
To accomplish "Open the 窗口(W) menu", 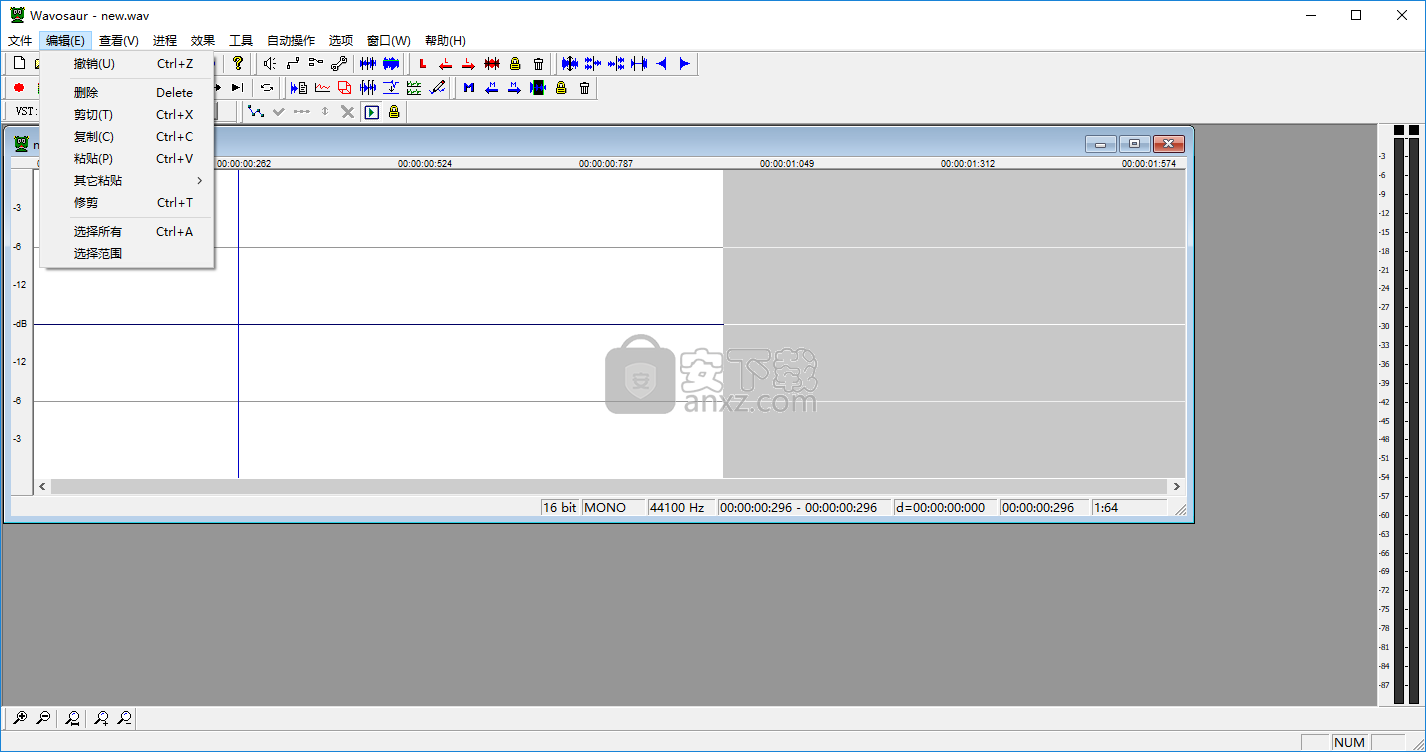I will pos(389,40).
